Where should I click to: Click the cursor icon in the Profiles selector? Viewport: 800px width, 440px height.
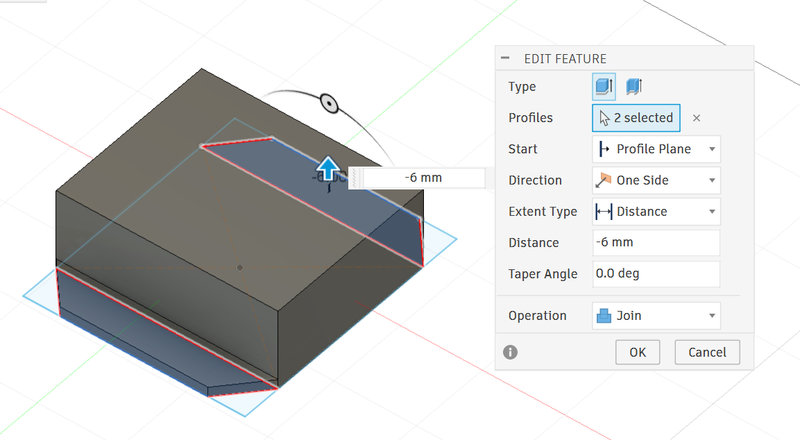(x=605, y=118)
